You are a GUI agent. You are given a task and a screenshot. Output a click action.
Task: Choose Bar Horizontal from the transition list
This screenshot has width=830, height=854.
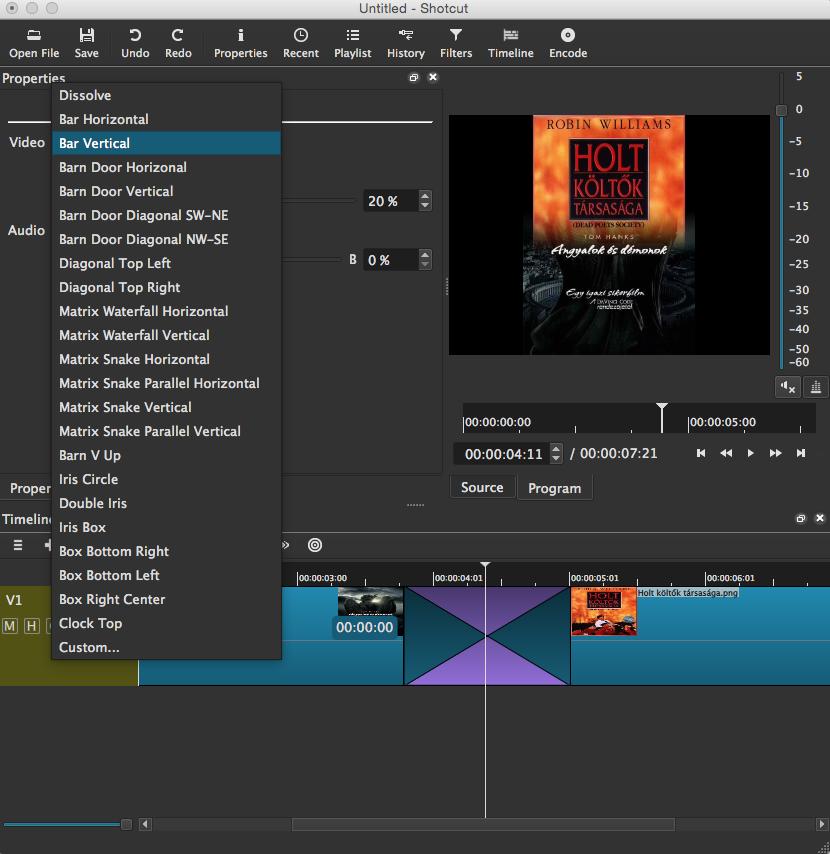pyautogui.click(x=167, y=119)
